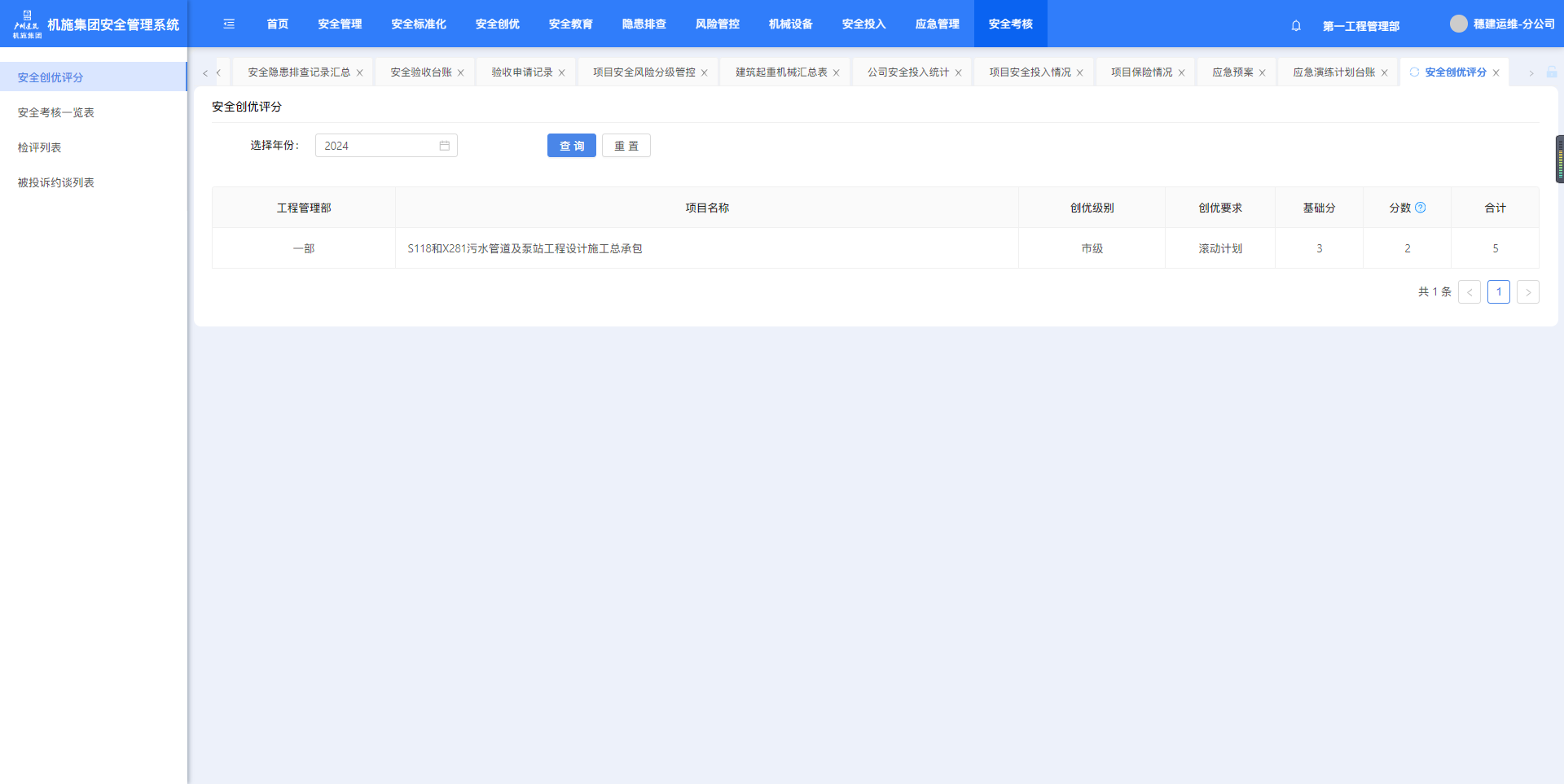The width and height of the screenshot is (1564, 784).
Task: Open the 第一工程管理部 department dropdown
Action: click(1360, 26)
